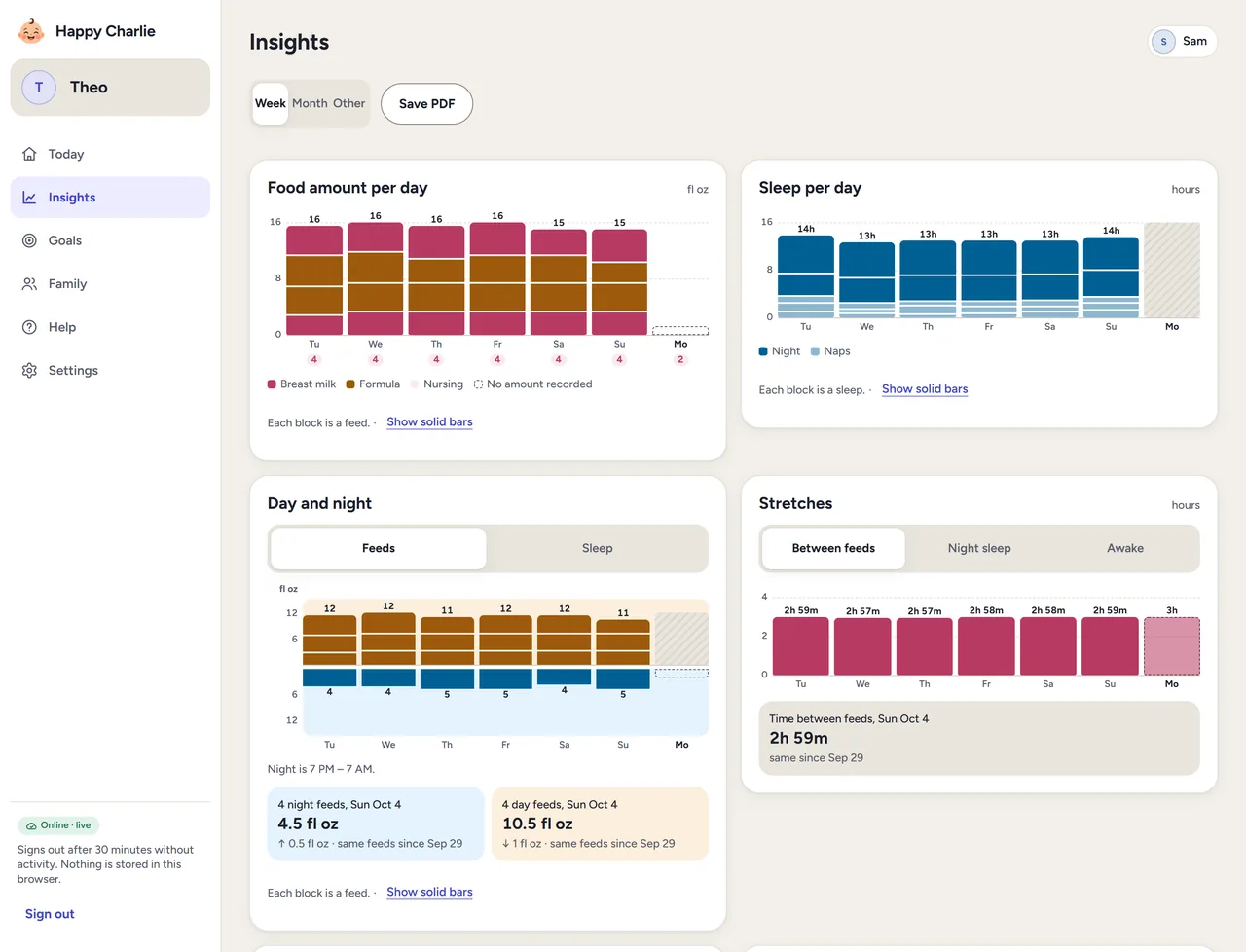Sign out of the app

(x=50, y=914)
